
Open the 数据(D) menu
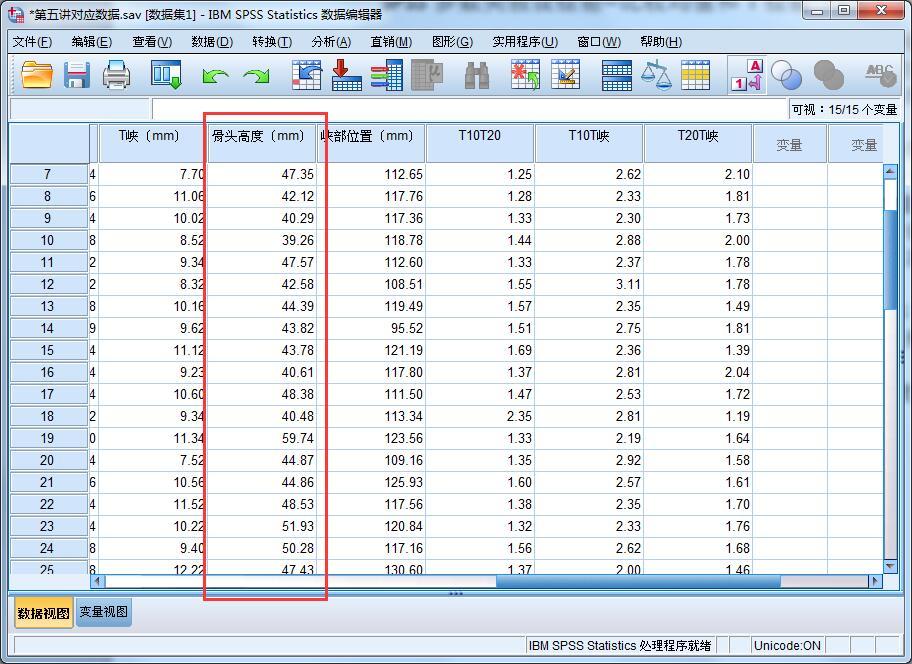pos(212,42)
